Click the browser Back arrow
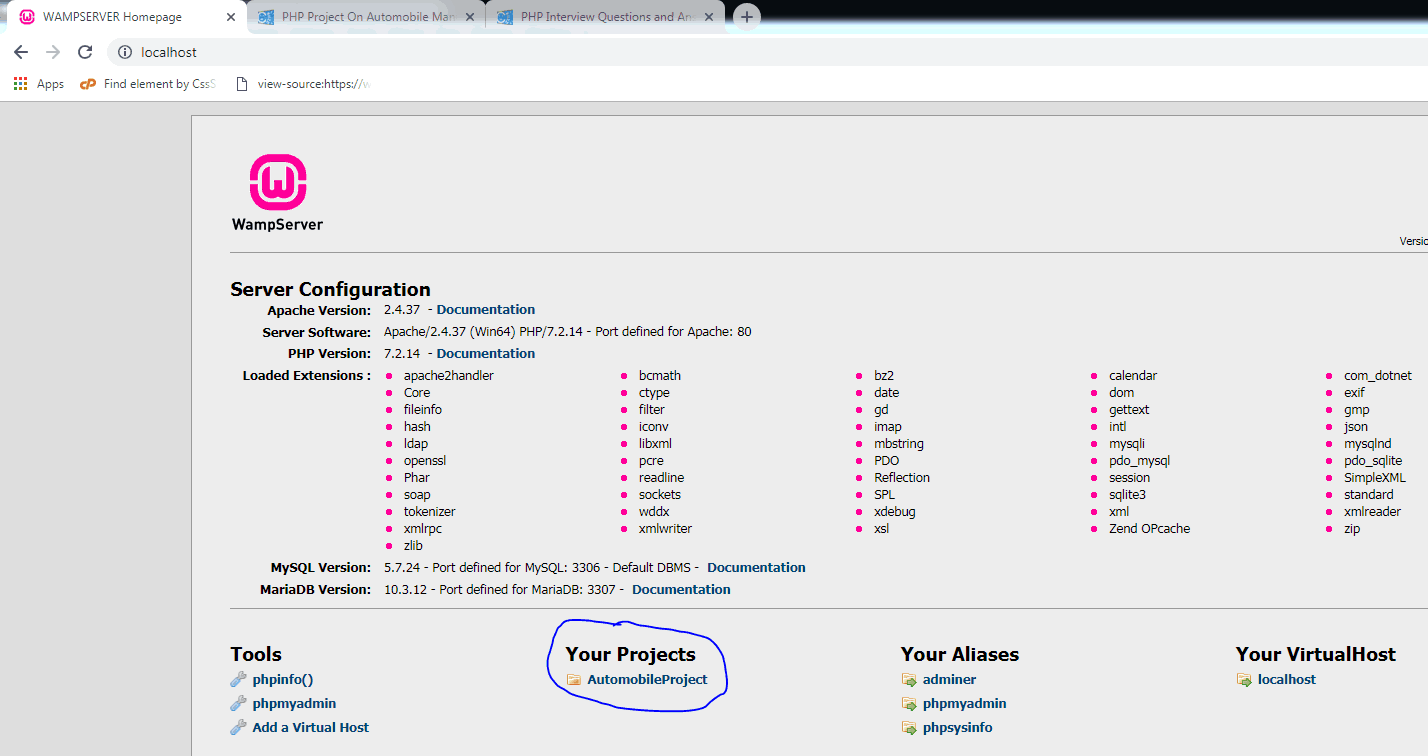Image resolution: width=1428 pixels, height=756 pixels. (x=21, y=52)
